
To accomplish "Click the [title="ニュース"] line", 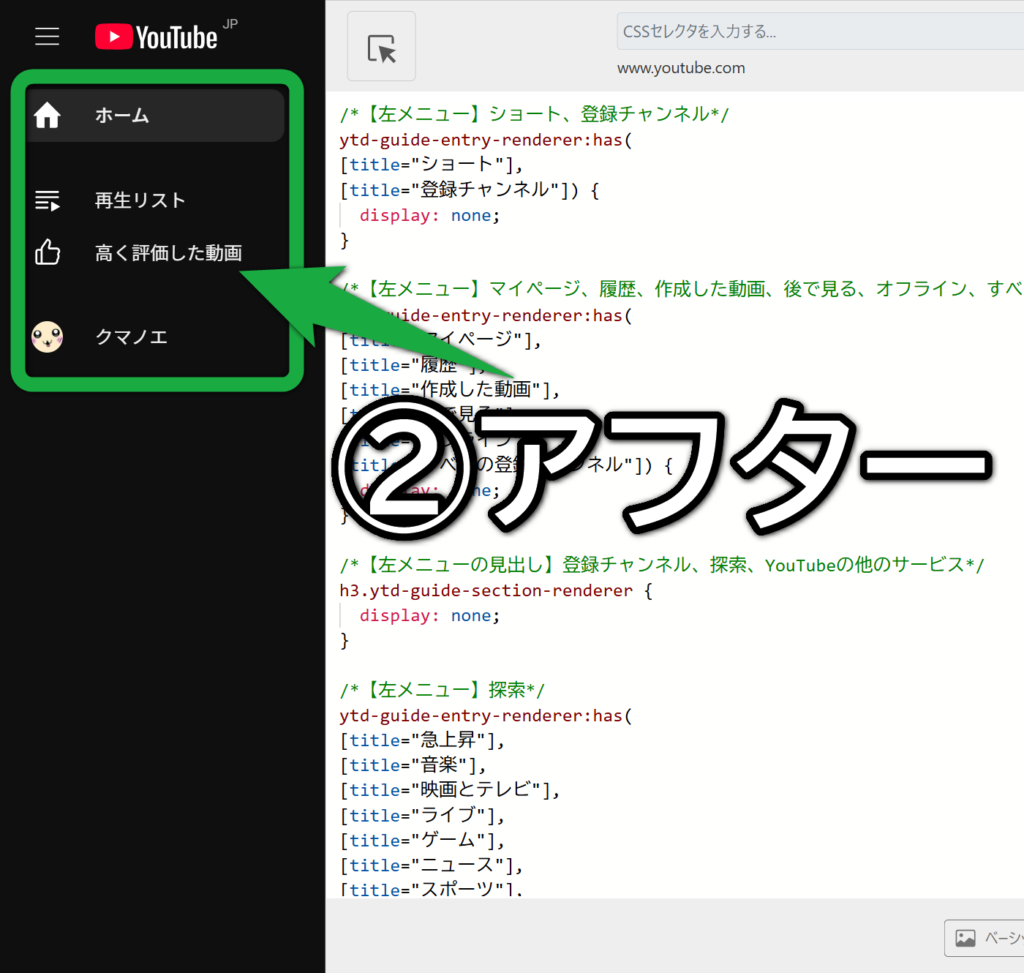I will click(431, 866).
